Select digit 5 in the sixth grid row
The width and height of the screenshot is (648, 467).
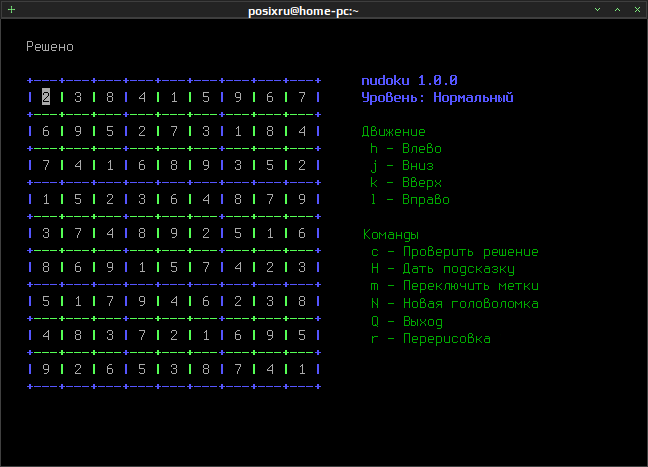click(x=174, y=267)
